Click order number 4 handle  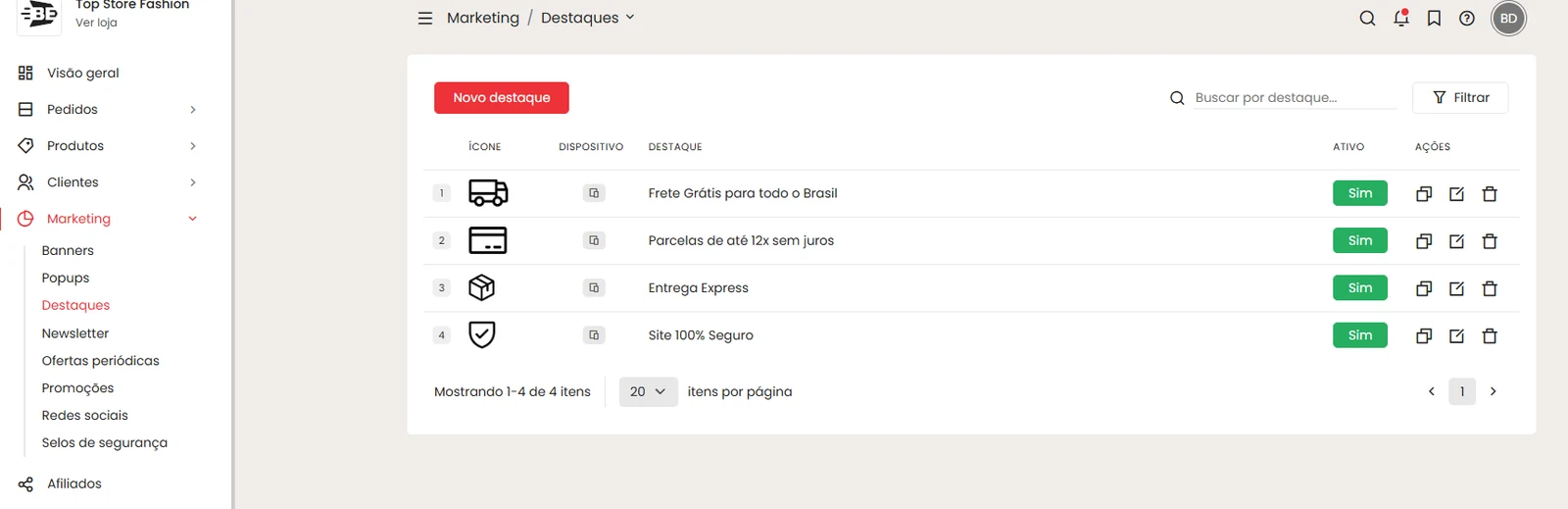click(442, 334)
